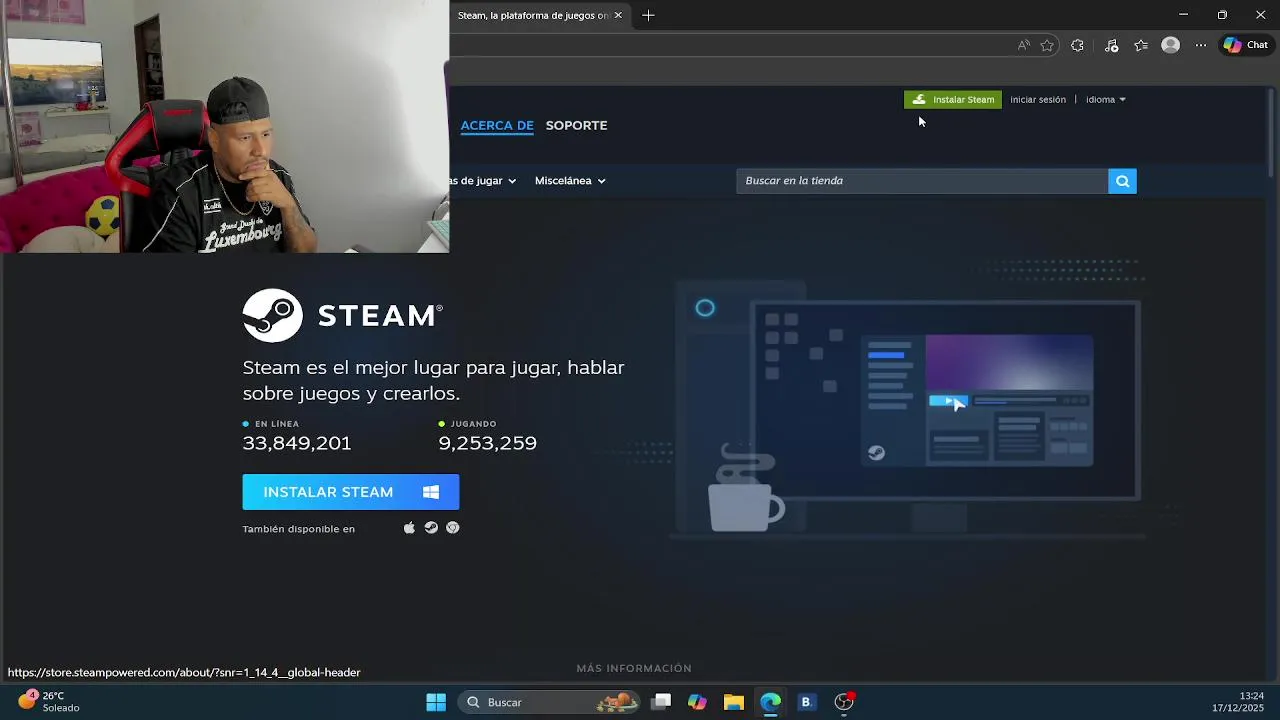Focus the Buscar en la tienda field
The image size is (1280, 720).
click(922, 181)
